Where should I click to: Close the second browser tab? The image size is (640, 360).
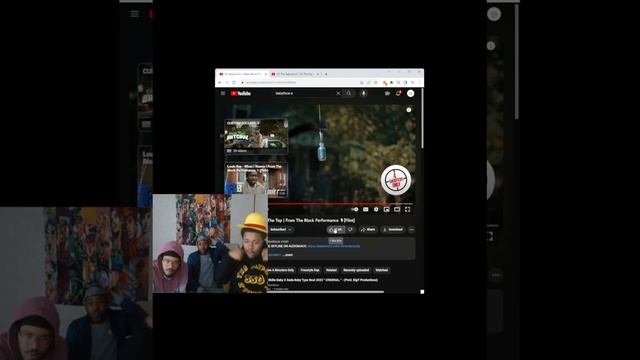[319, 74]
